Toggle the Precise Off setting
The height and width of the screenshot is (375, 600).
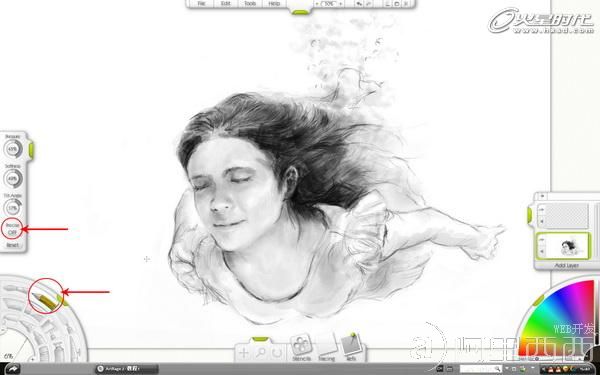[x=12, y=228]
